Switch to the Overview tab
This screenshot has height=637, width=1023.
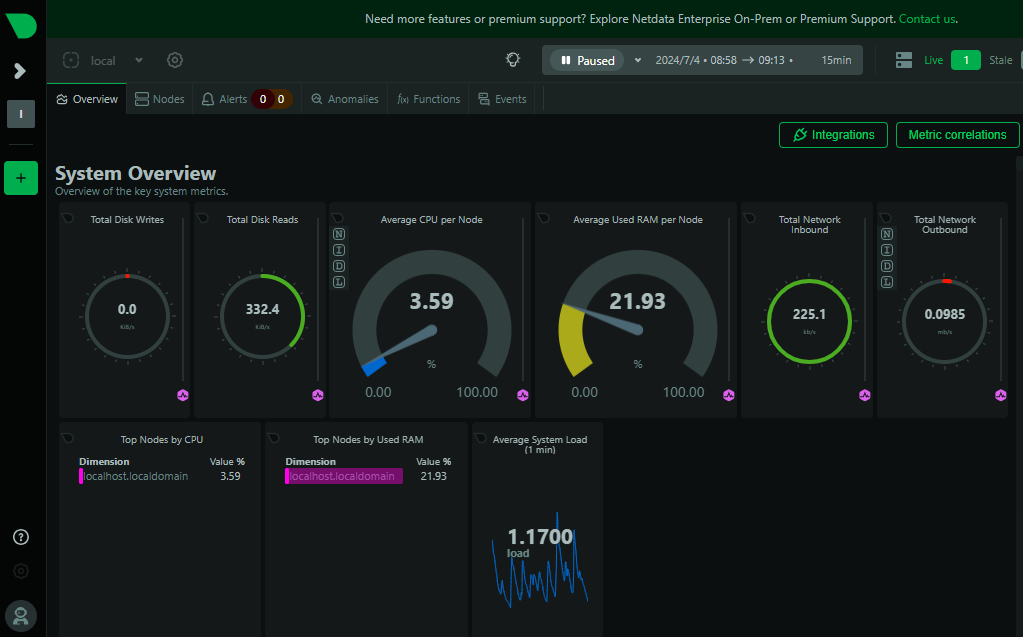[87, 99]
